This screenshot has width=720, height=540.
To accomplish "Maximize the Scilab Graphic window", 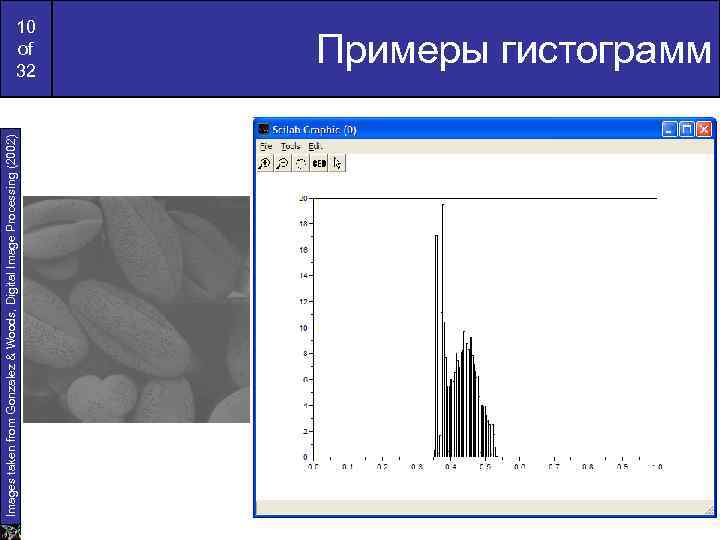I will (x=686, y=129).
